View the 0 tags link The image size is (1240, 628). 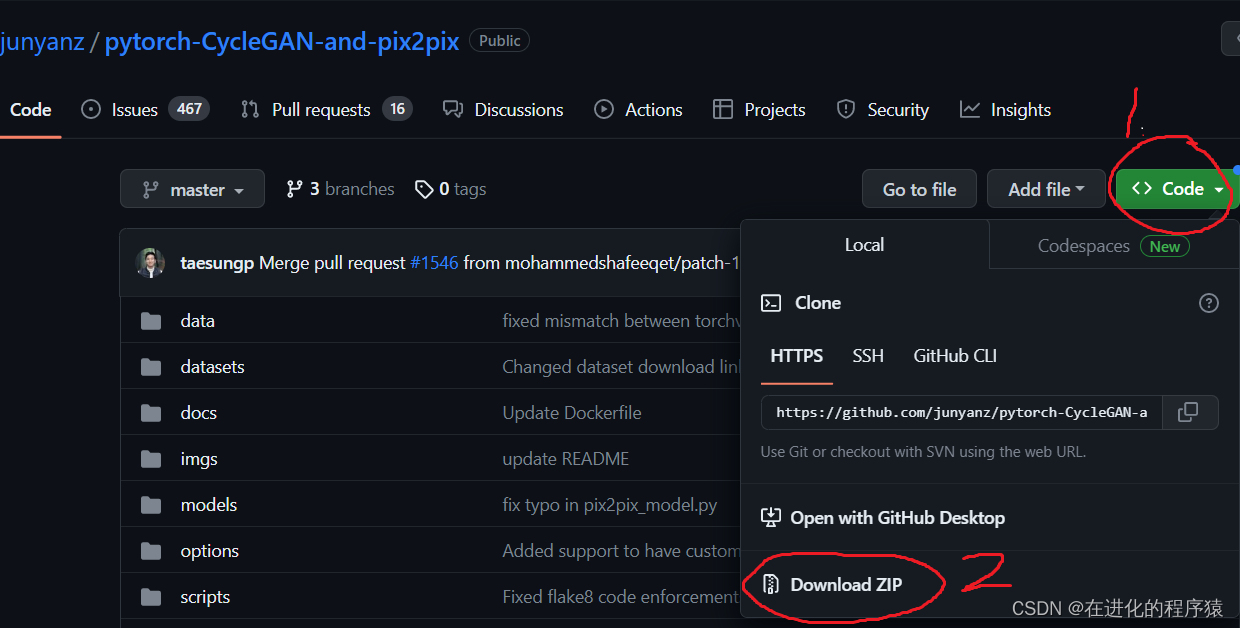pyautogui.click(x=451, y=189)
